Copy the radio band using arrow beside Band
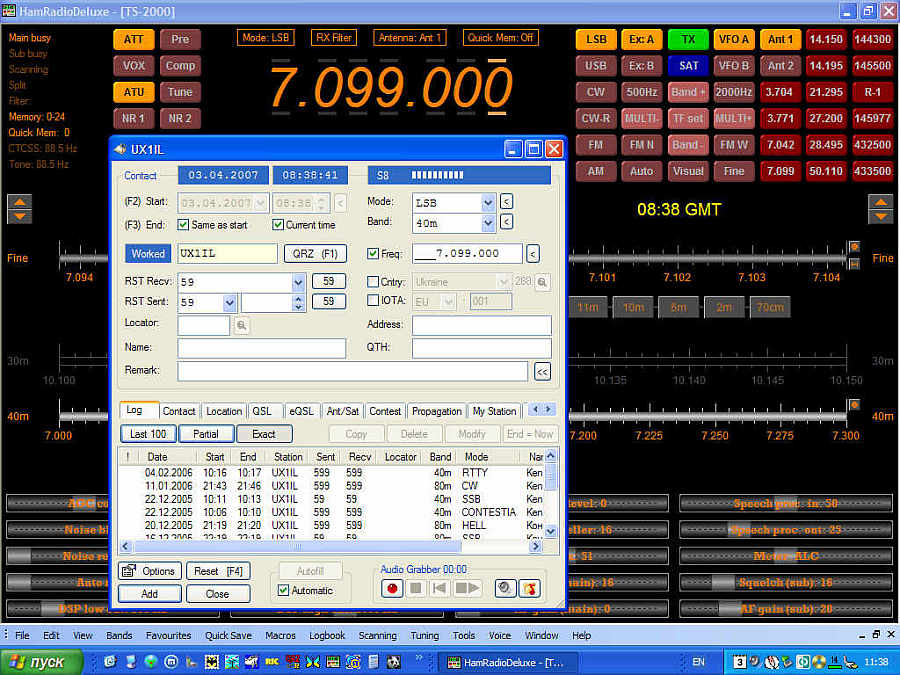The image size is (900, 675). pos(506,222)
